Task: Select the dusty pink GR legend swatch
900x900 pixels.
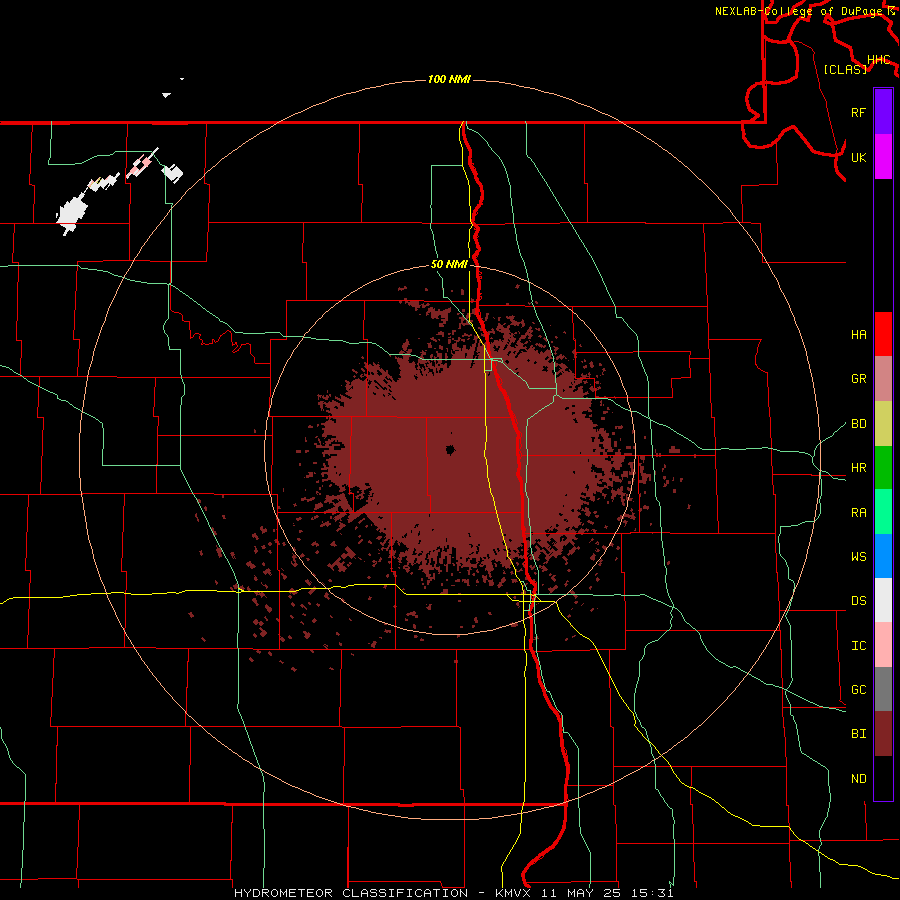Action: click(883, 379)
